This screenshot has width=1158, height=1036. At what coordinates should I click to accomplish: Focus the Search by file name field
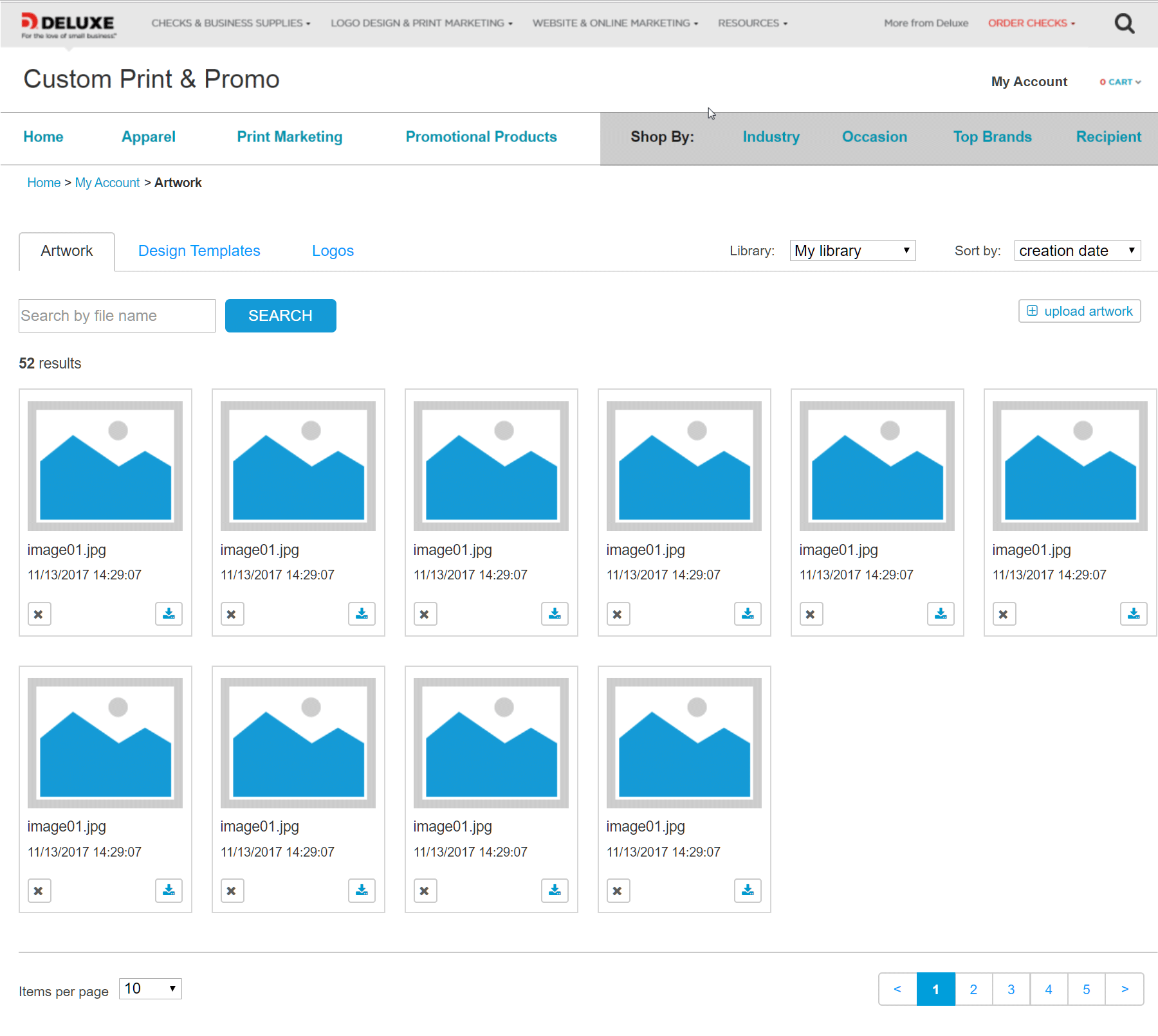[x=117, y=316]
